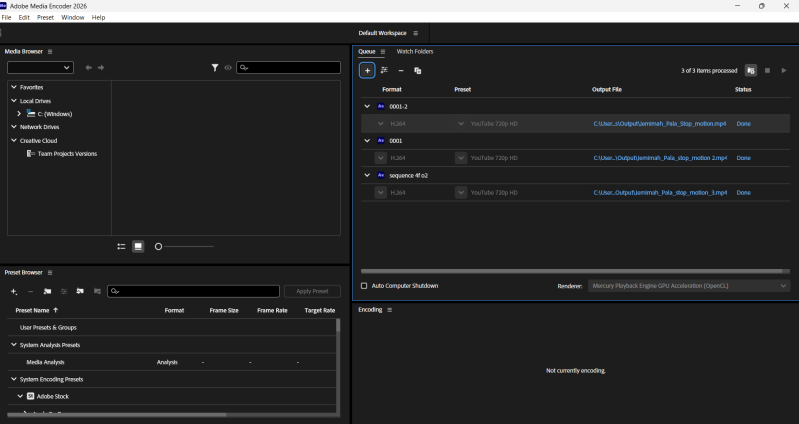Screen dimensions: 799x424
Task: Click the Team Projects Versions icon
Action: (31, 153)
